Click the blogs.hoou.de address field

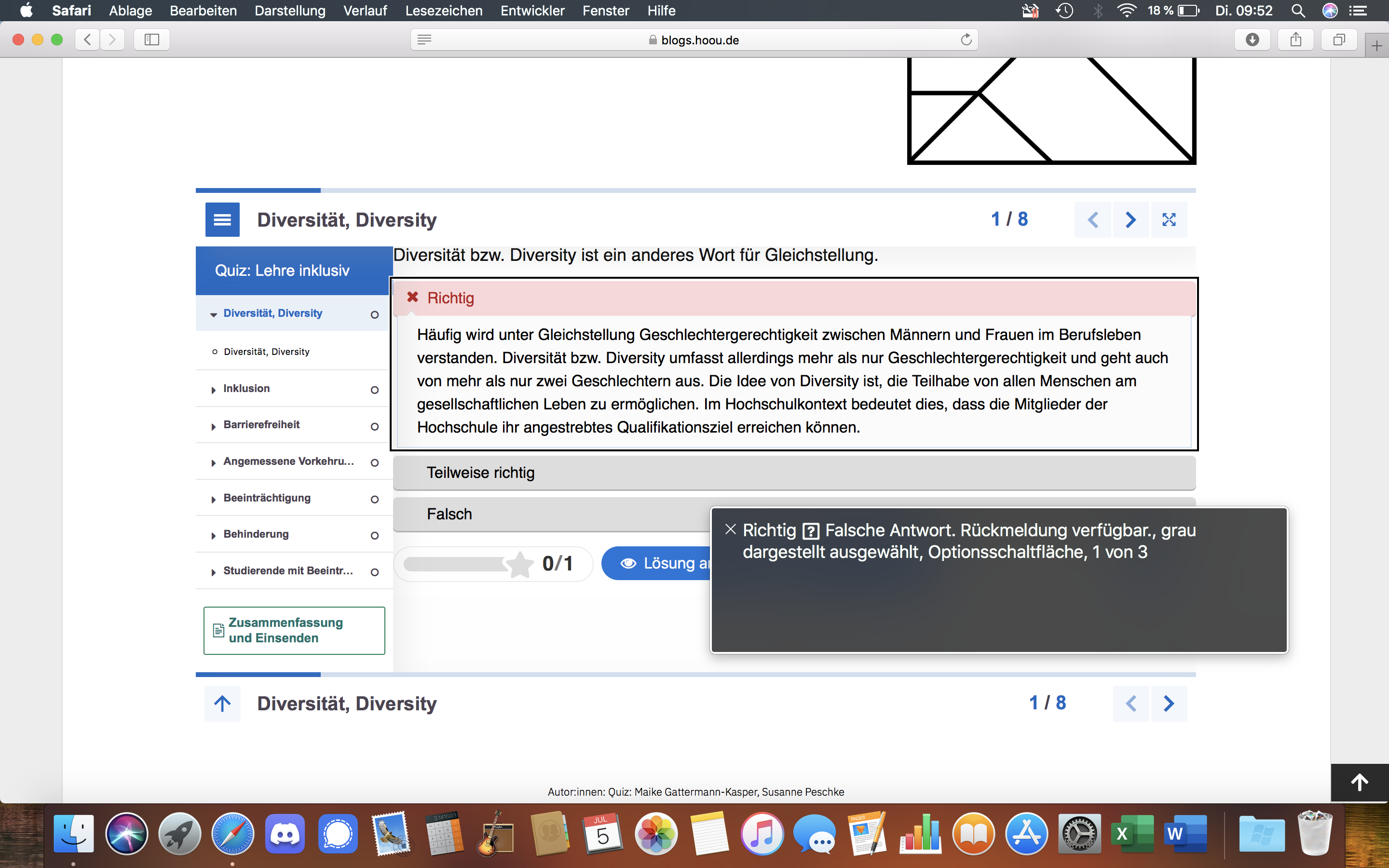pyautogui.click(x=694, y=40)
